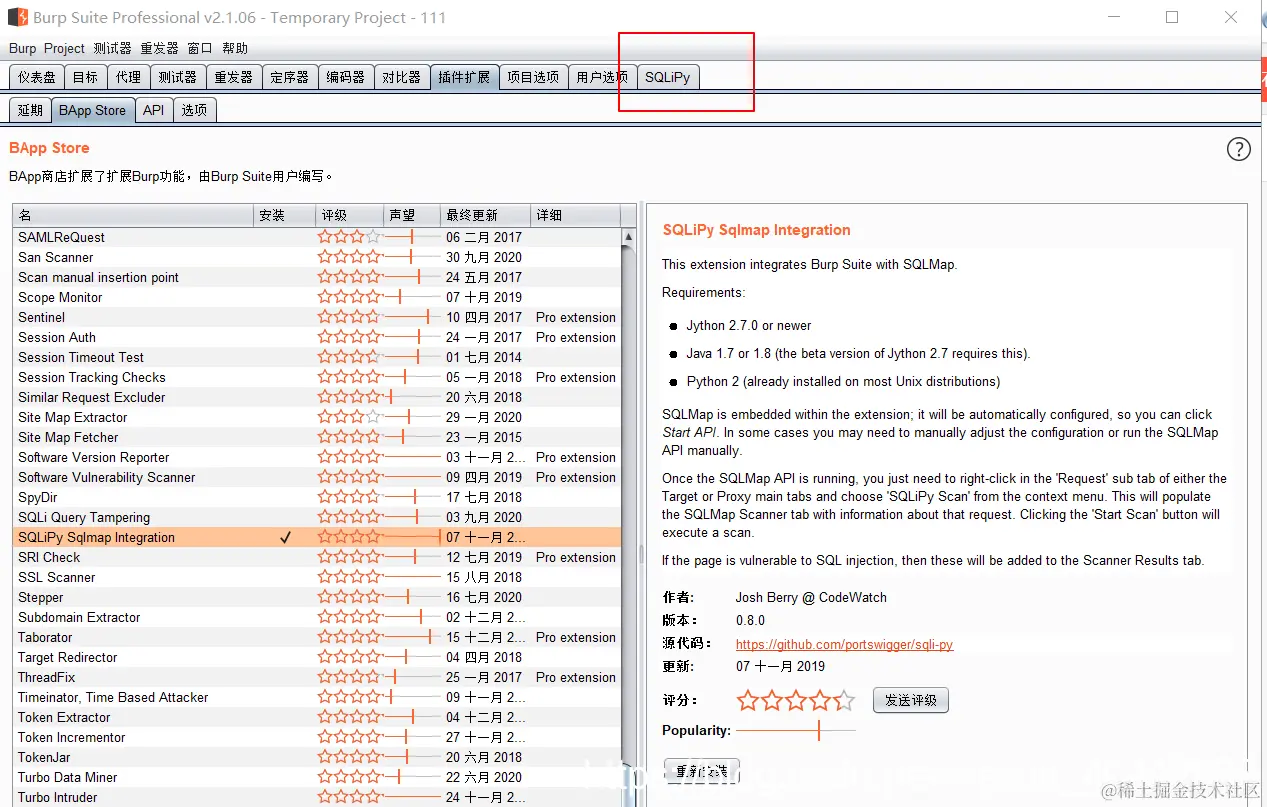Switch to the 延期 sub-tab

tap(30, 110)
